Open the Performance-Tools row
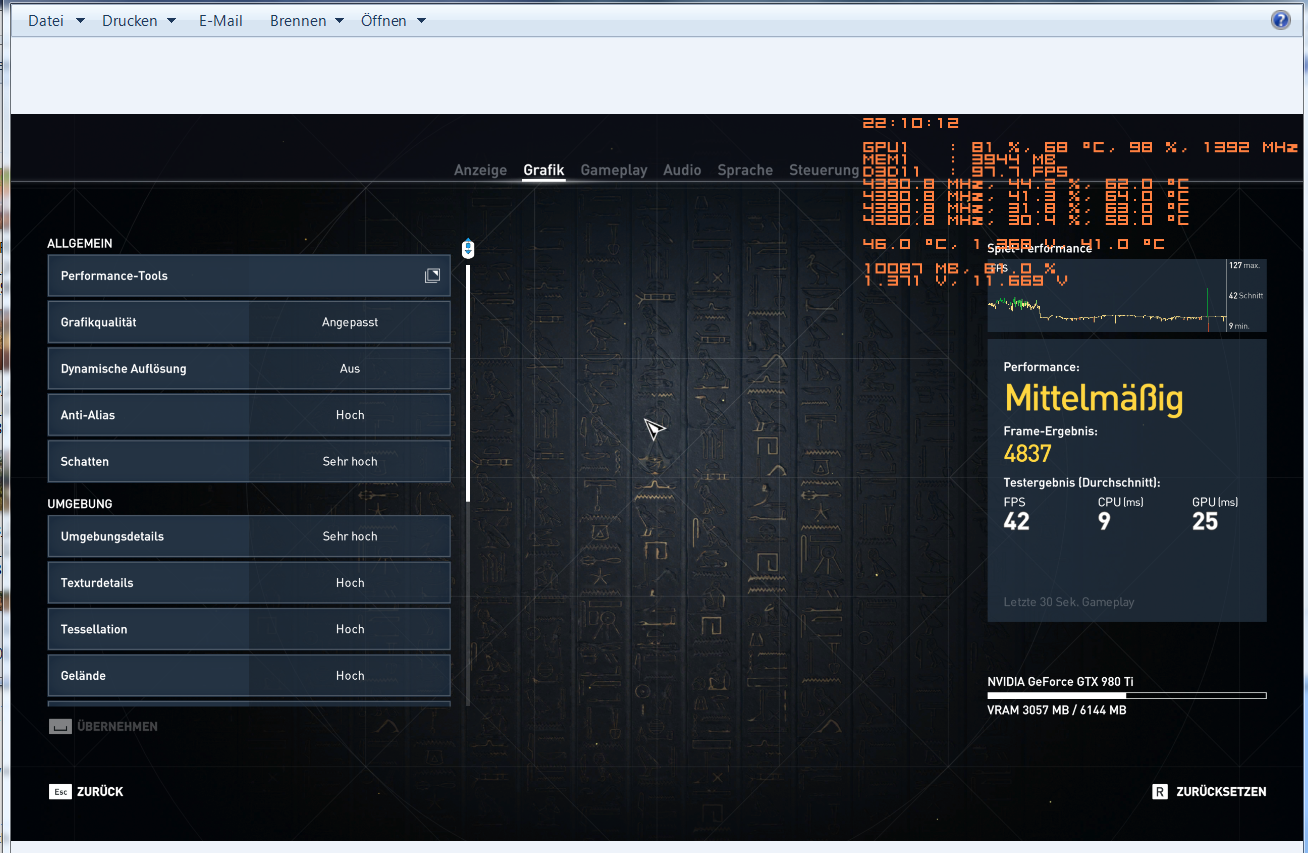 tap(249, 276)
